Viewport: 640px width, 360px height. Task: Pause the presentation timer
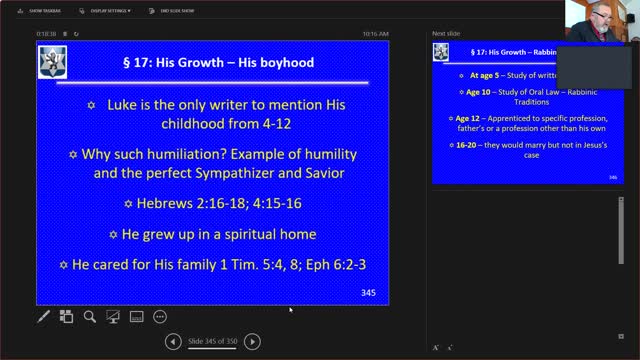pos(65,34)
